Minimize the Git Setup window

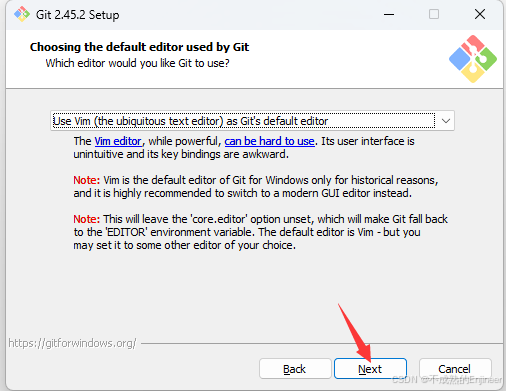pyautogui.click(x=389, y=14)
